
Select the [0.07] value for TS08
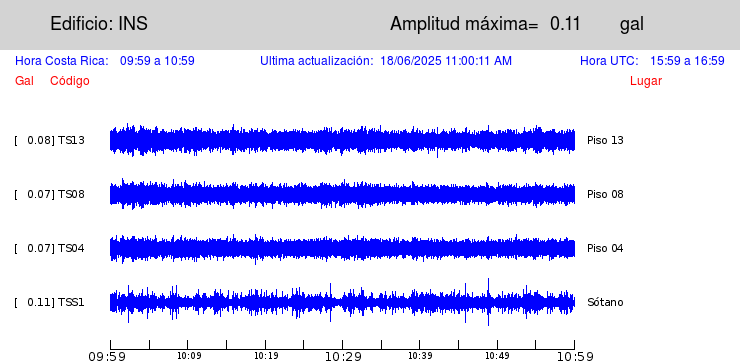tap(34, 194)
